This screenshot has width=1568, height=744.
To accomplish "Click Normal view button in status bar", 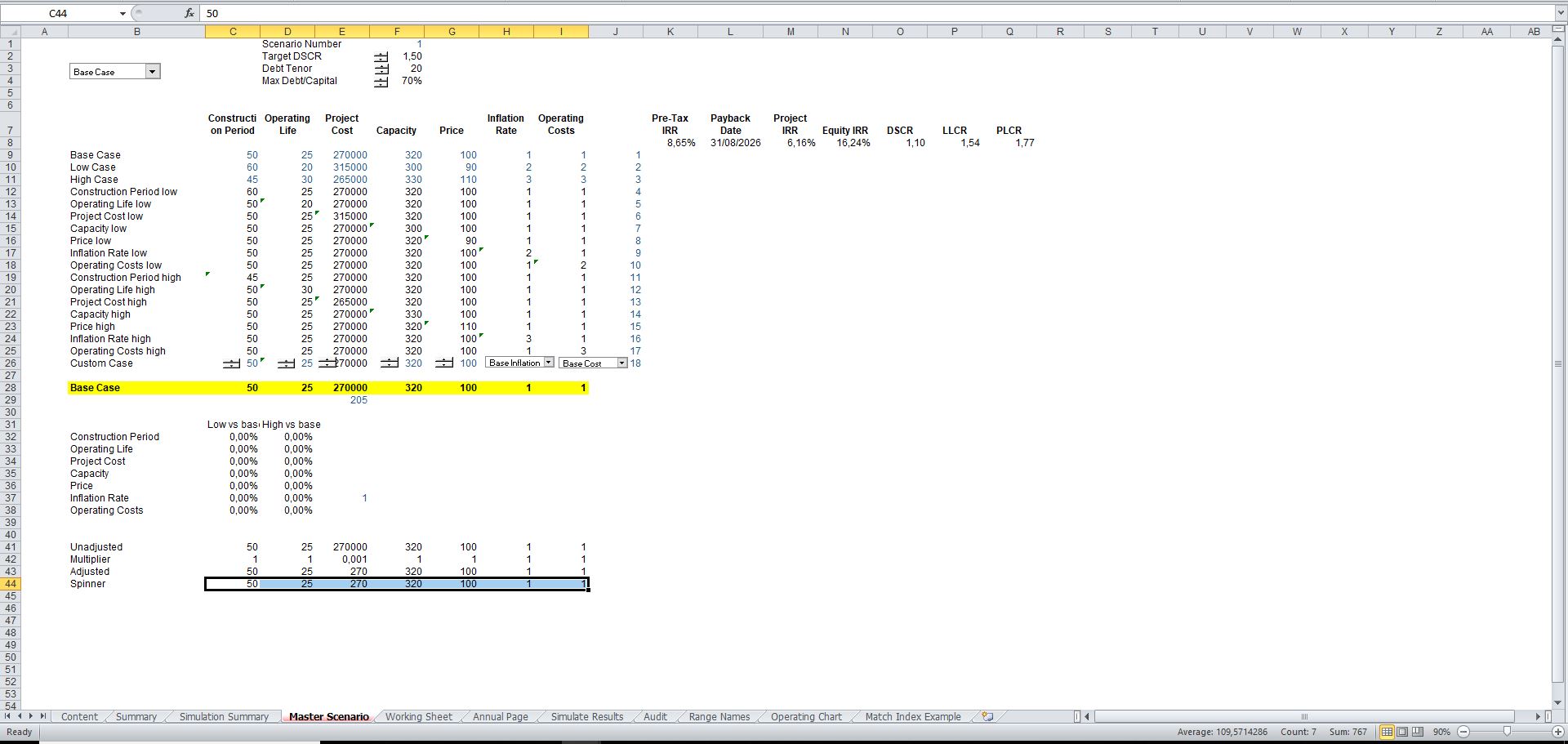I will tap(1387, 732).
